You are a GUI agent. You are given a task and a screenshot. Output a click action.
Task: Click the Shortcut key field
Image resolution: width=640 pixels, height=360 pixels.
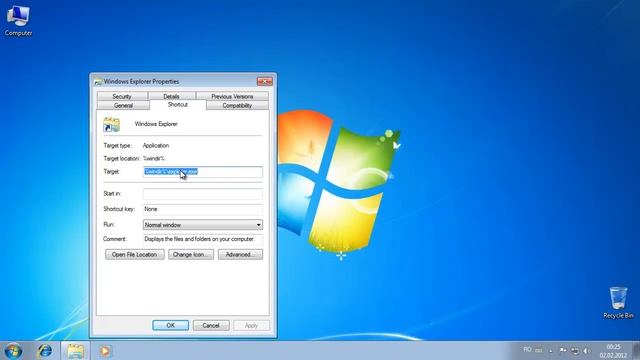tap(203, 209)
